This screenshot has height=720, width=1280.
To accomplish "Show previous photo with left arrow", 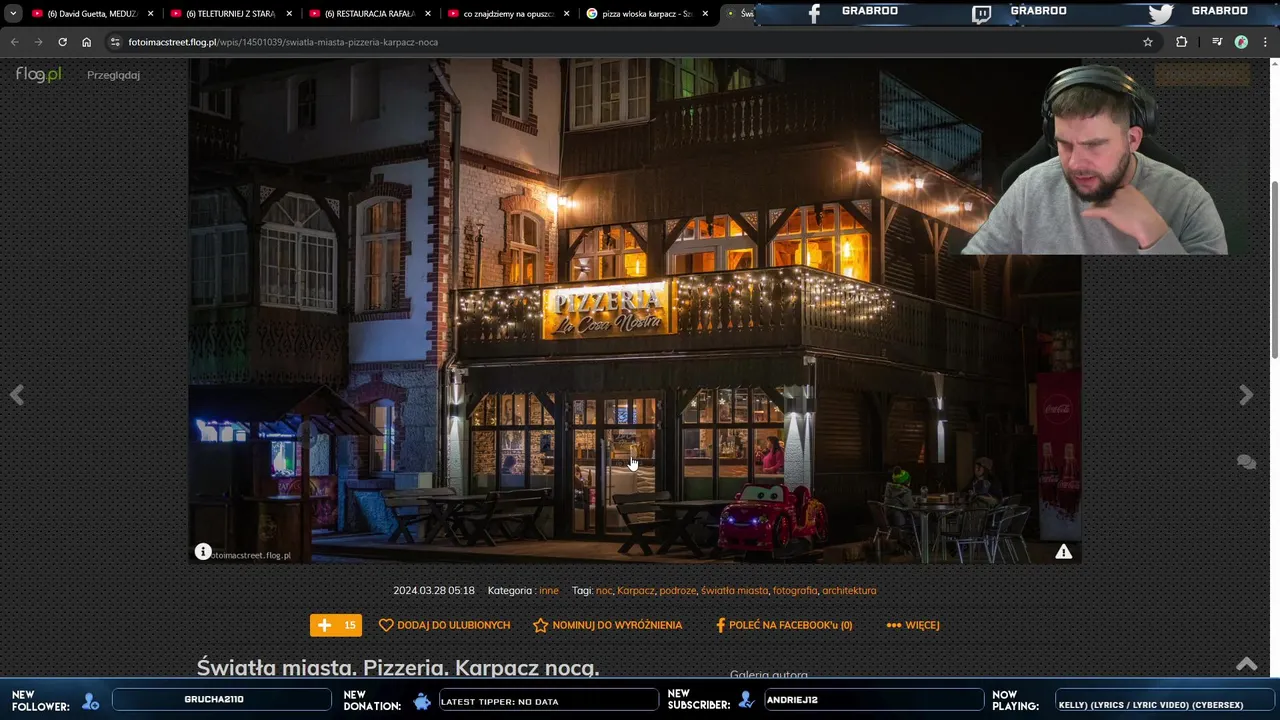I will click(x=17, y=395).
